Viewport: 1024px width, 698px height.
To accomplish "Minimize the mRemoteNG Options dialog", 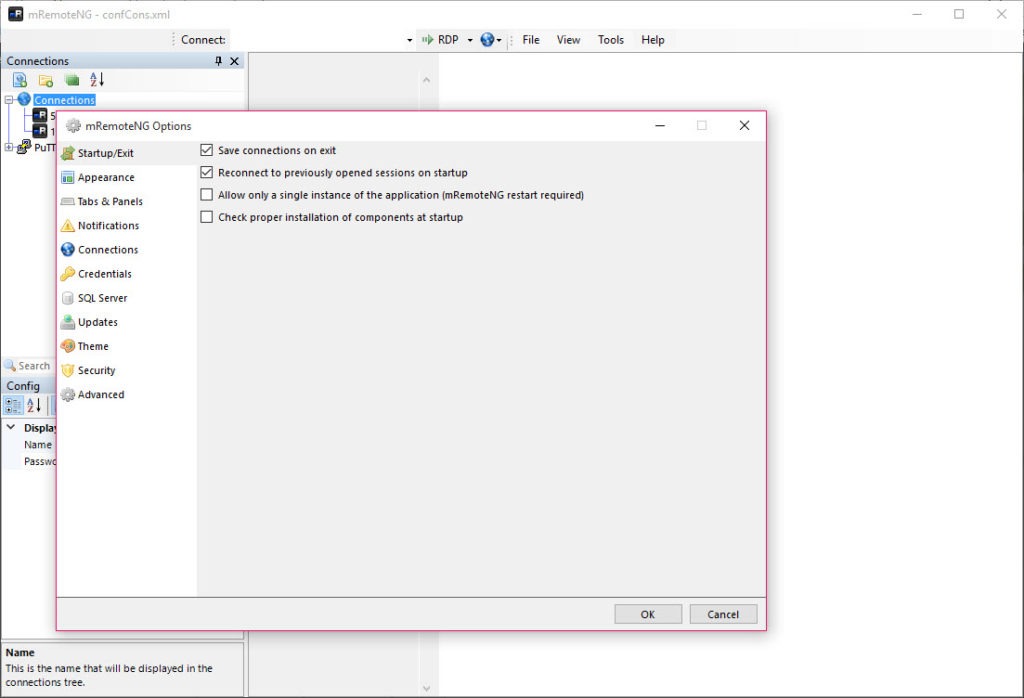I will pos(660,125).
